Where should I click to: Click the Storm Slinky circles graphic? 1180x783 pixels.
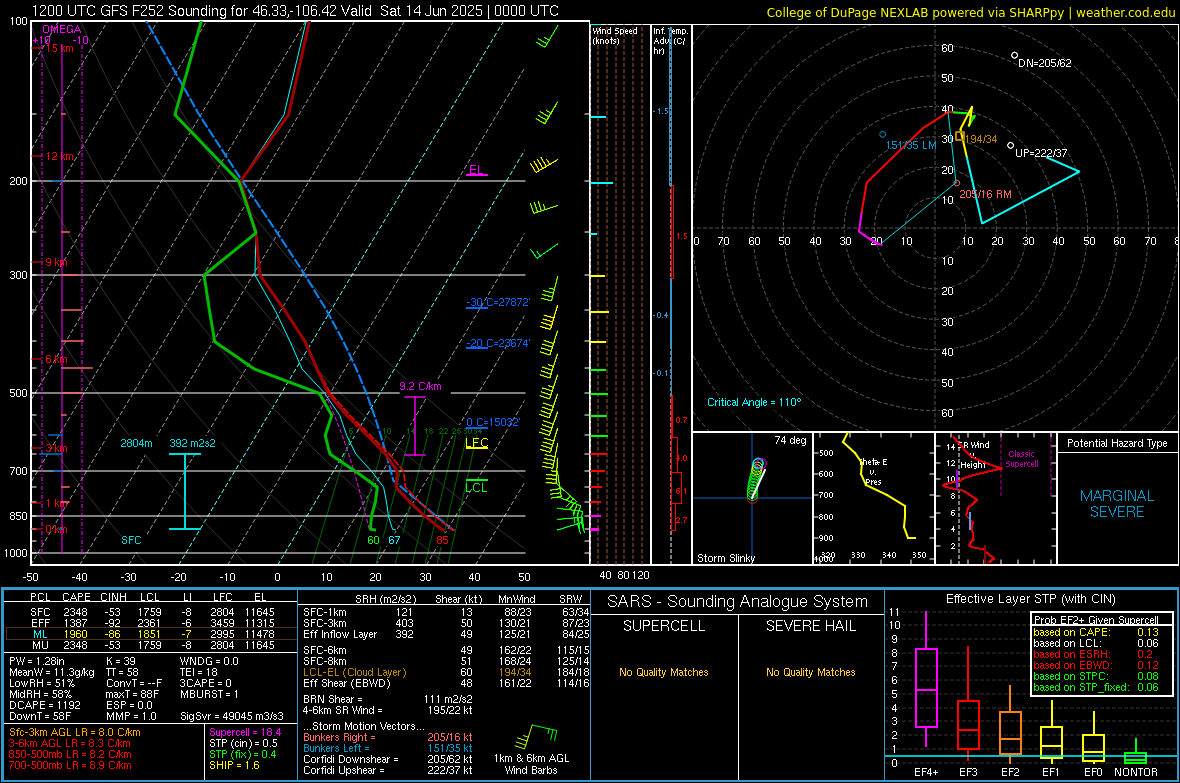tap(756, 479)
